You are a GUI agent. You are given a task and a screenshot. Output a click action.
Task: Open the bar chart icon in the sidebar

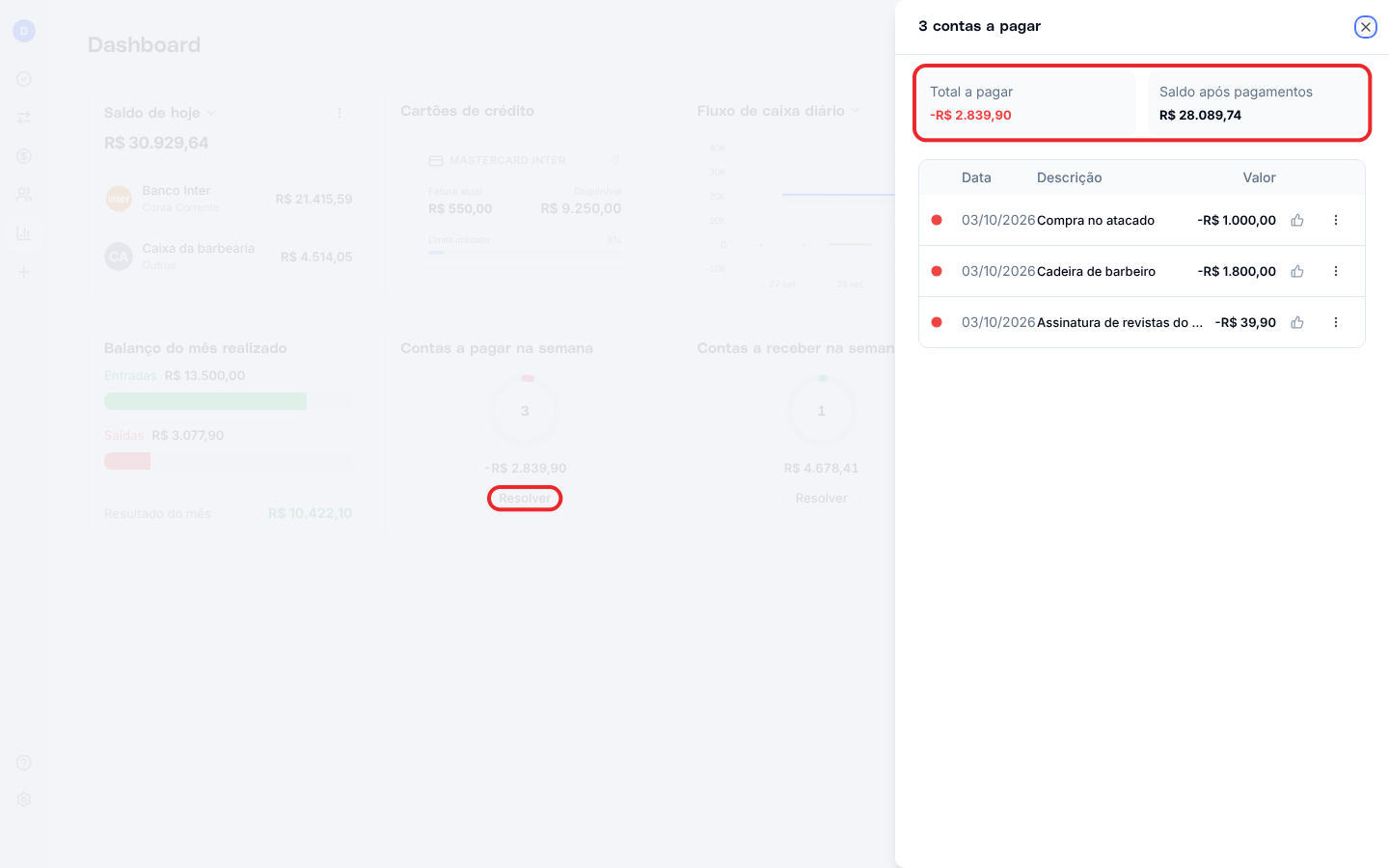click(24, 233)
